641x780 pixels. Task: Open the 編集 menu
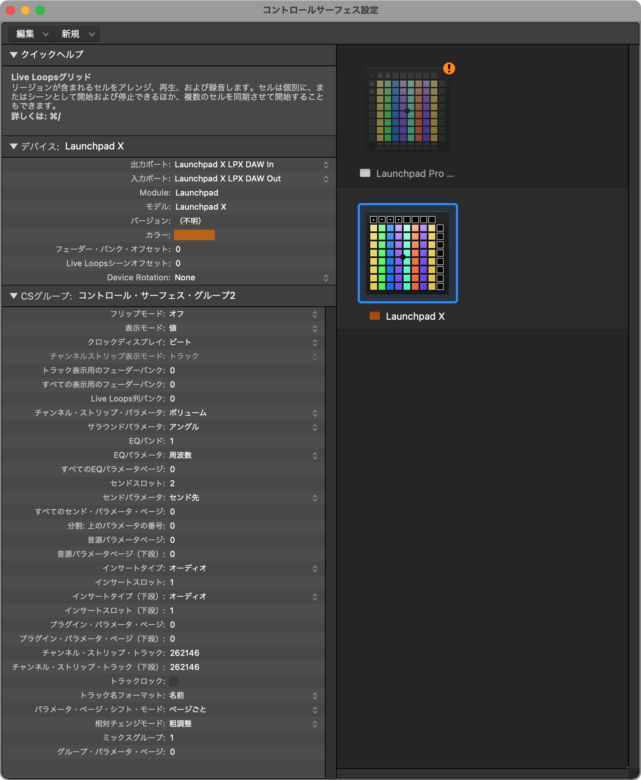(x=31, y=34)
